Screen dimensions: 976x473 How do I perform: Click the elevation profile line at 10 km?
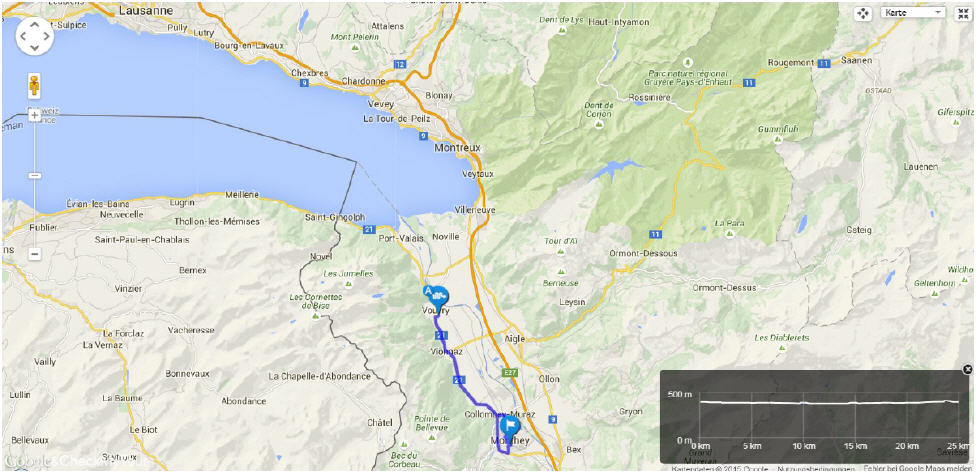coord(804,402)
